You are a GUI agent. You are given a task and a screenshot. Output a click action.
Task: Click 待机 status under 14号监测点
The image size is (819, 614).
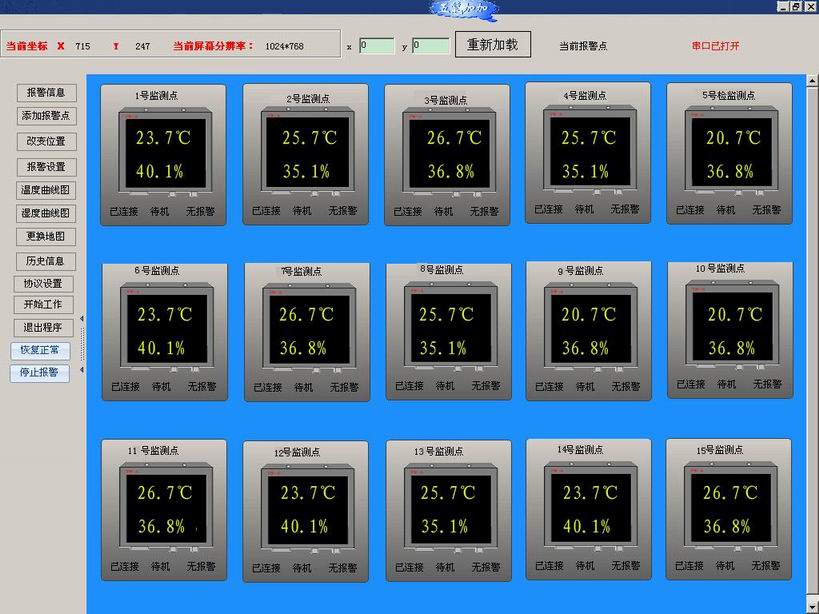(x=585, y=565)
